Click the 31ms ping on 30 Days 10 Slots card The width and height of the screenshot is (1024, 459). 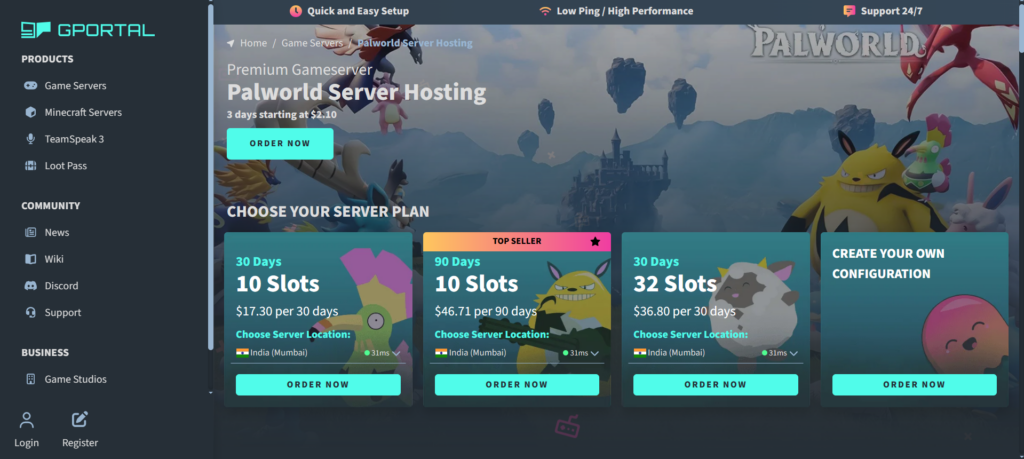click(x=380, y=353)
